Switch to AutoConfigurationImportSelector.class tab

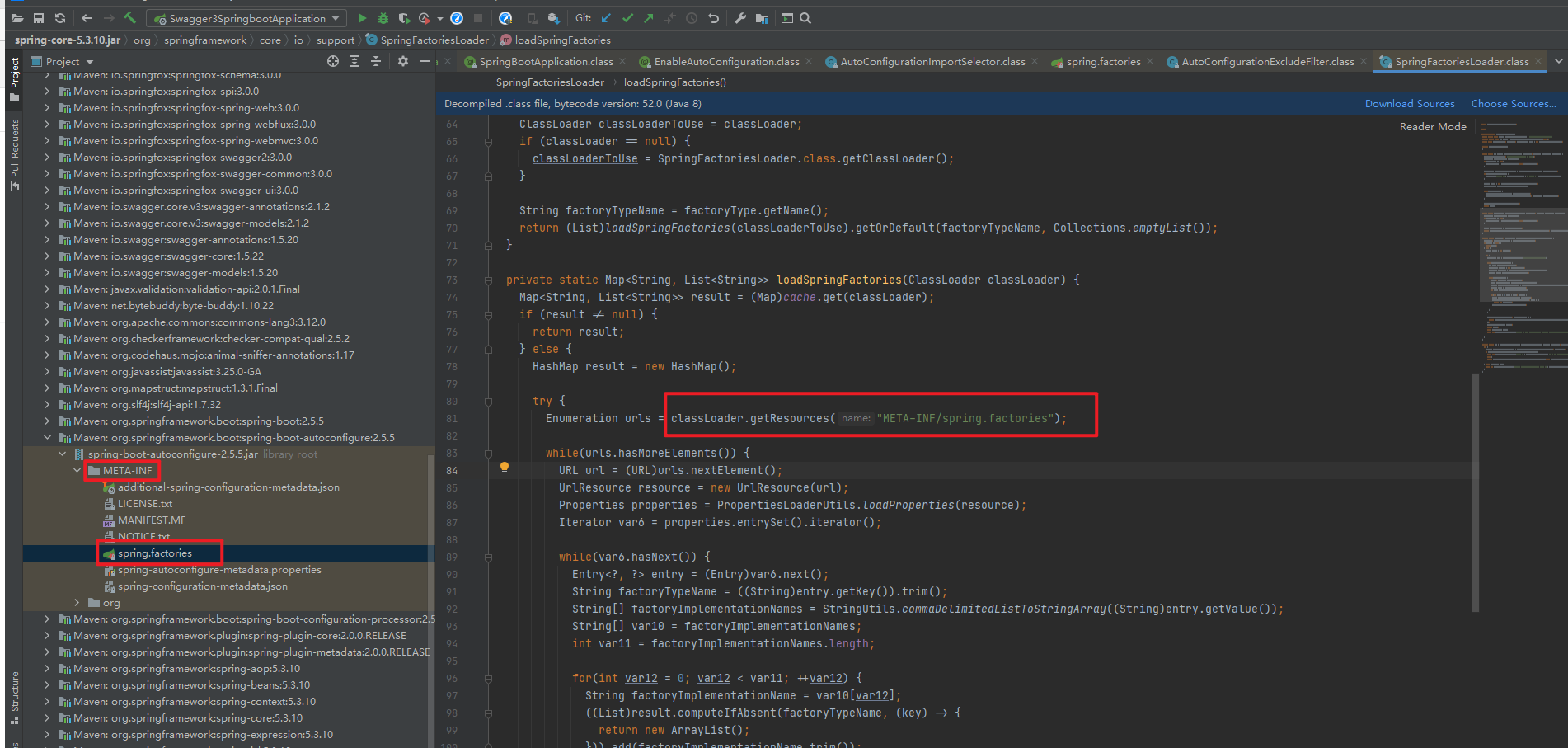point(932,62)
